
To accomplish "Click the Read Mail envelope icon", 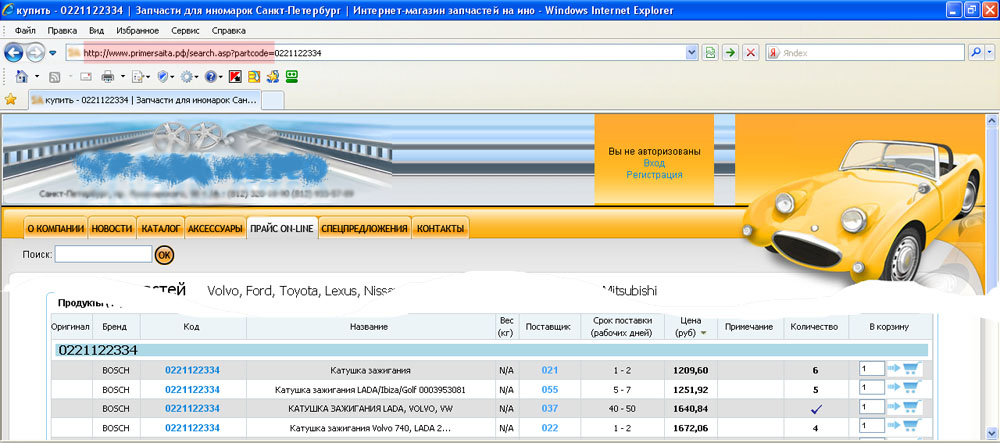I will point(86,77).
